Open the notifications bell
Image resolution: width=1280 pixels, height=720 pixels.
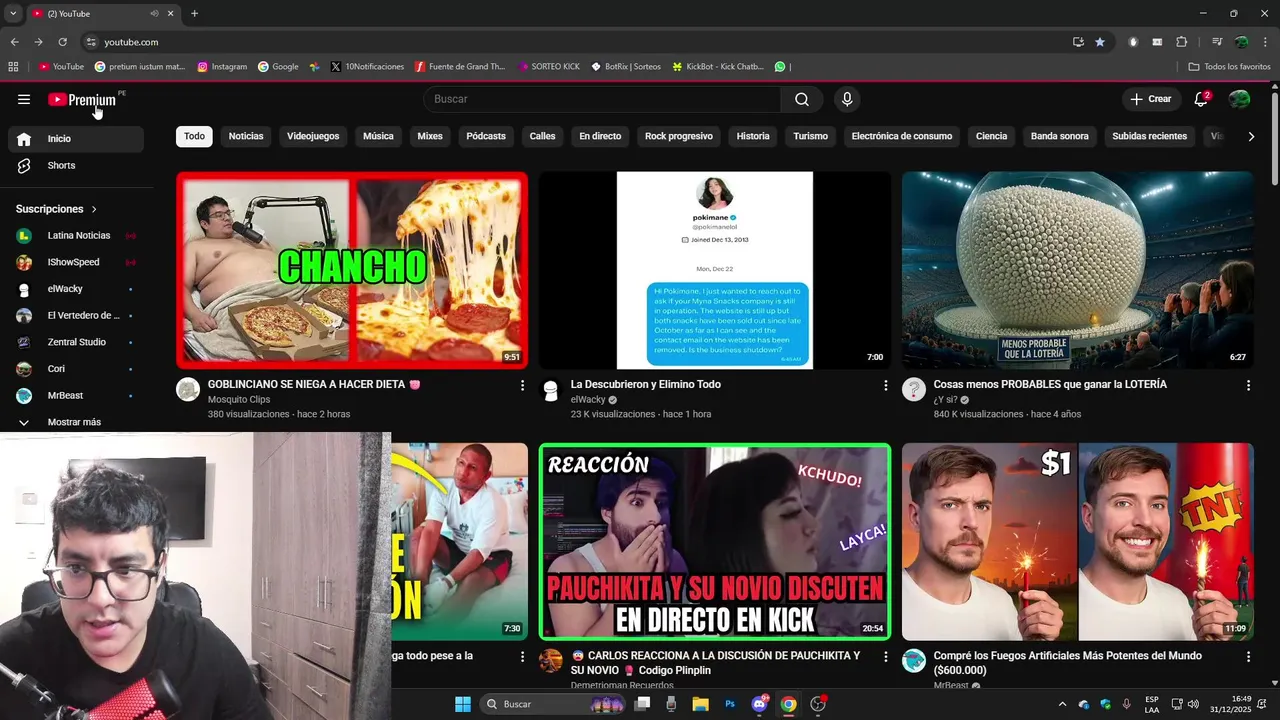(1201, 99)
